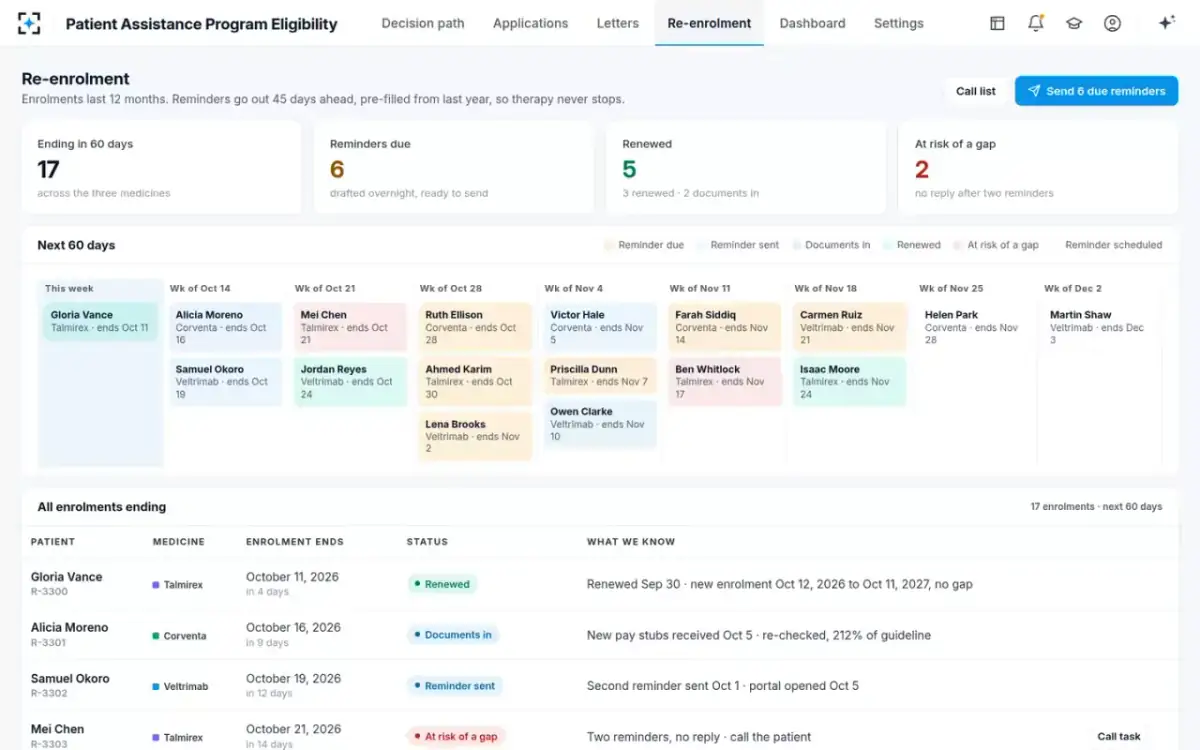The image size is (1200, 750).
Task: Select Victor Hale's calendar card
Action: click(600, 327)
